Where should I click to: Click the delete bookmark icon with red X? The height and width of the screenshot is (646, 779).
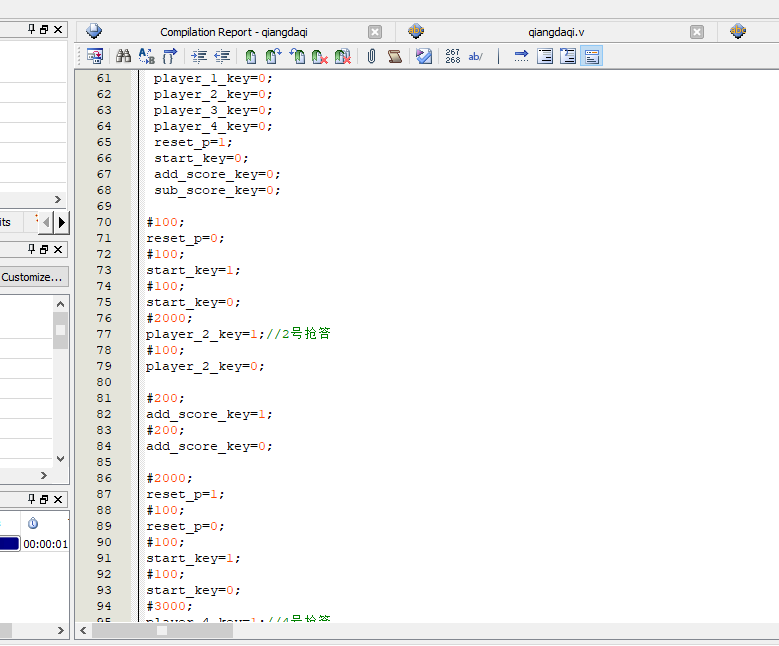(x=319, y=57)
